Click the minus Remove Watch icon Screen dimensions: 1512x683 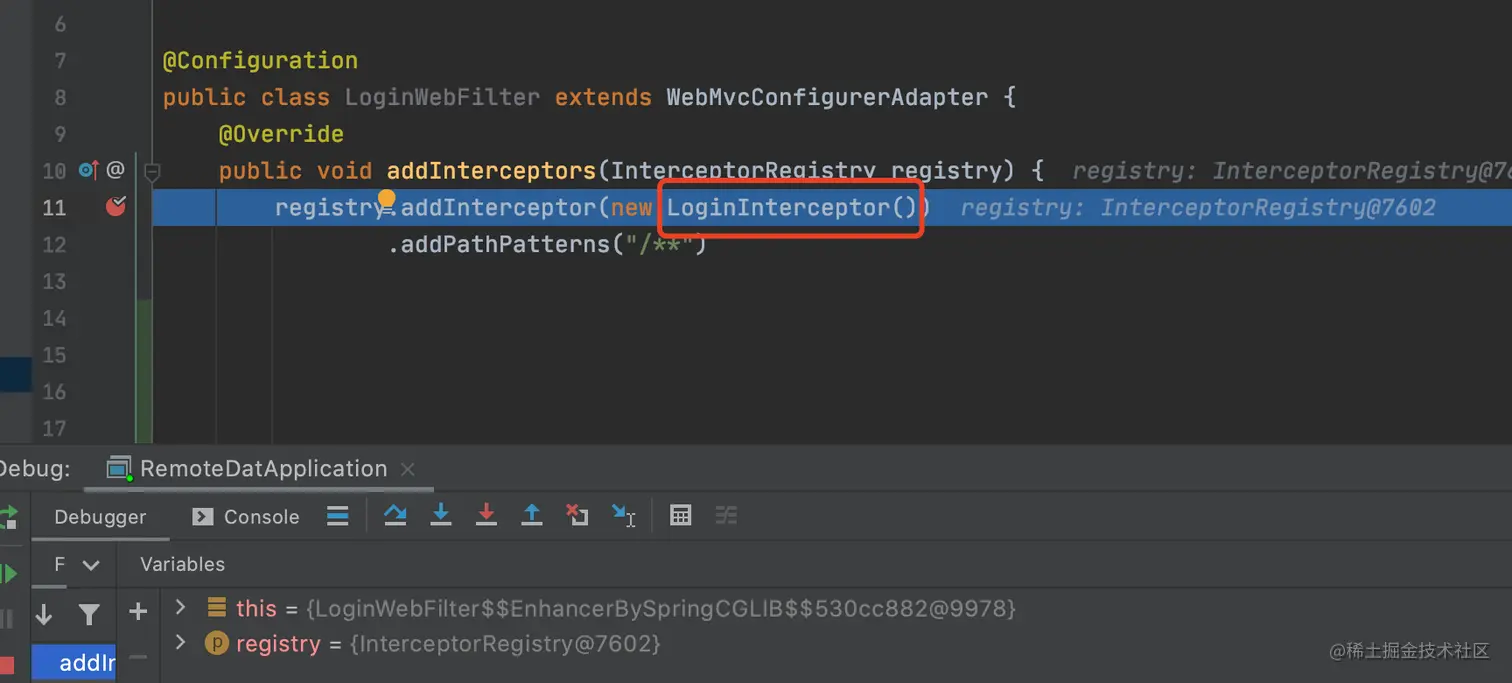(138, 657)
